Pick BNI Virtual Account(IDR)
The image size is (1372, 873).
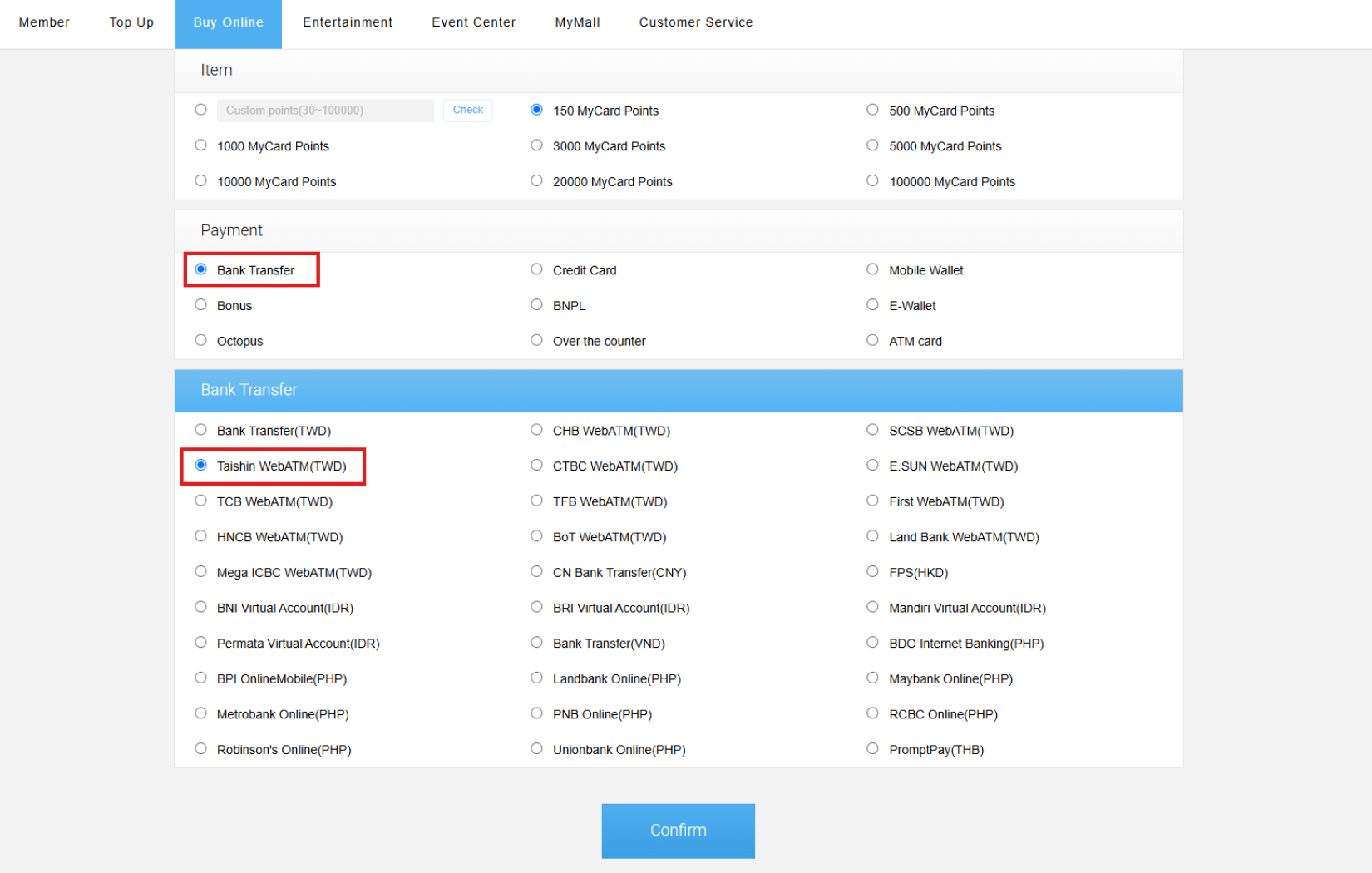coord(200,607)
